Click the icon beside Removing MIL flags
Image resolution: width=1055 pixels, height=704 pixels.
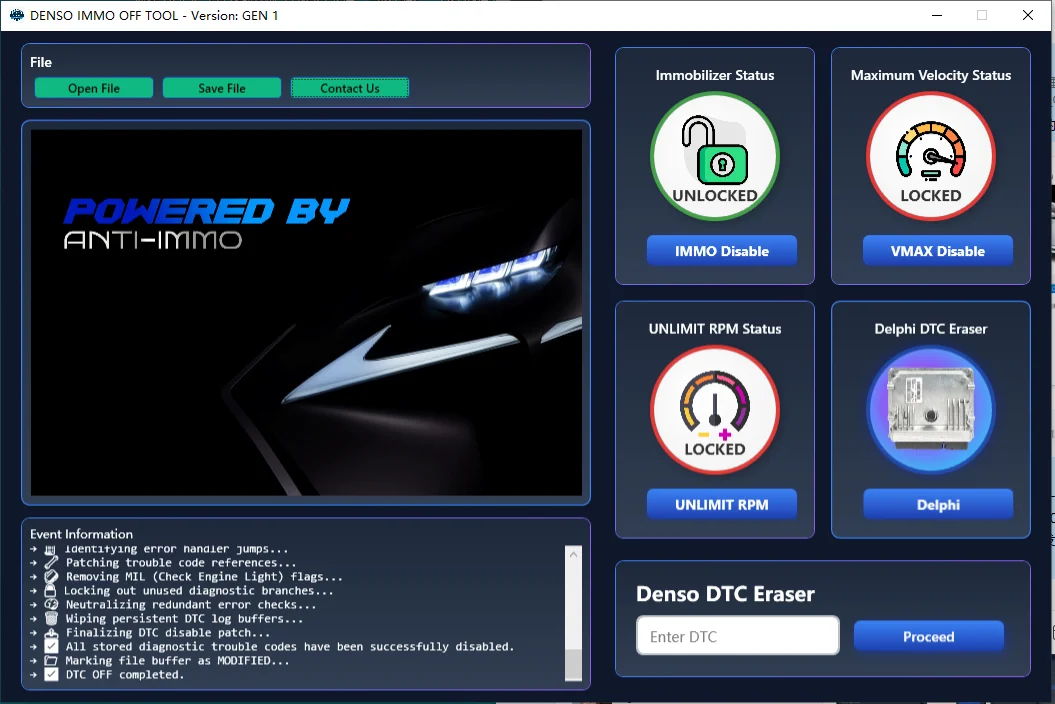point(51,577)
